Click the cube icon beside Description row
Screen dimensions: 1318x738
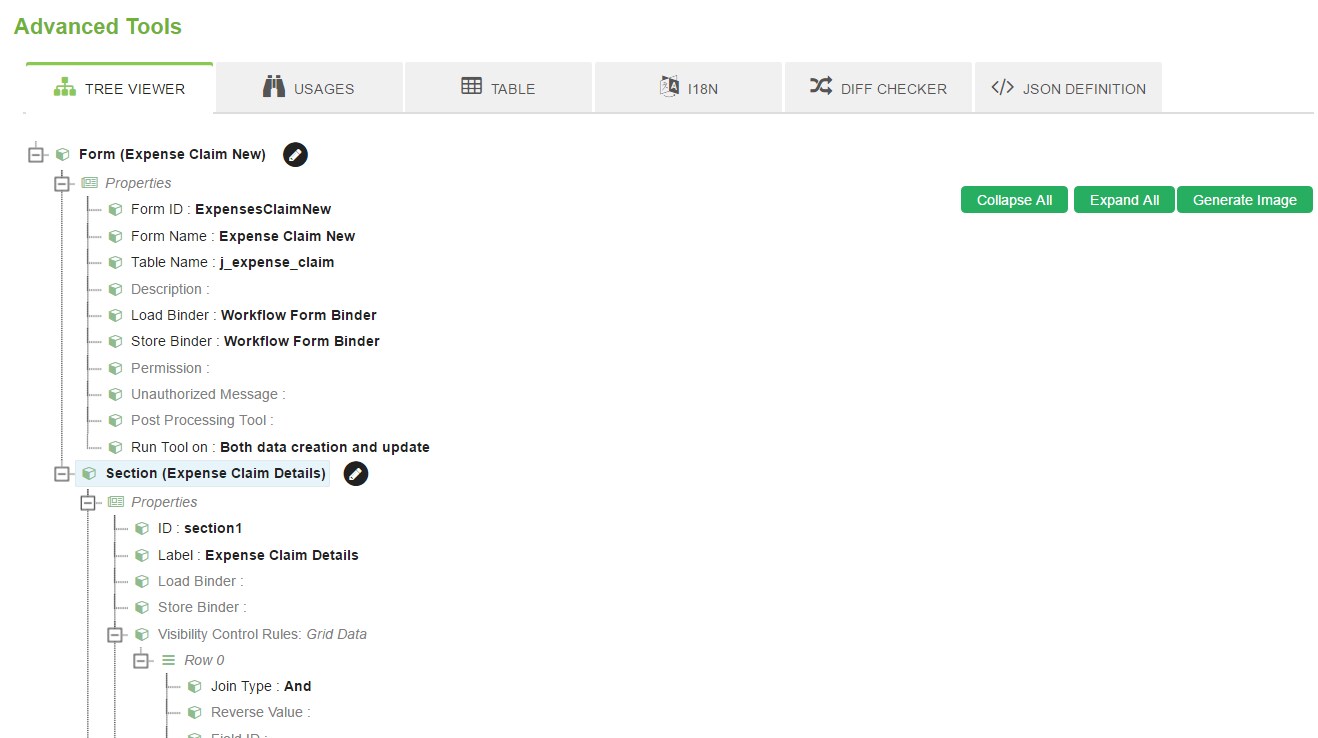tap(115, 289)
